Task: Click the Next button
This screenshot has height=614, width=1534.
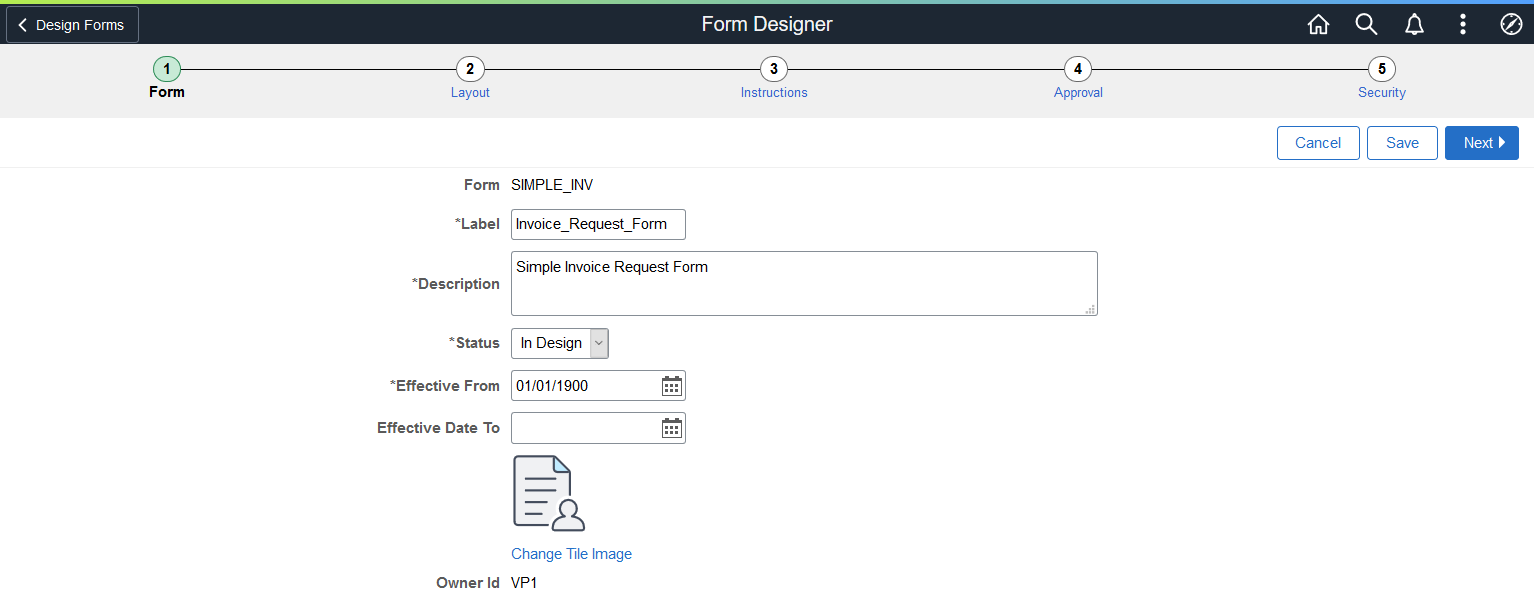Action: pyautogui.click(x=1482, y=142)
